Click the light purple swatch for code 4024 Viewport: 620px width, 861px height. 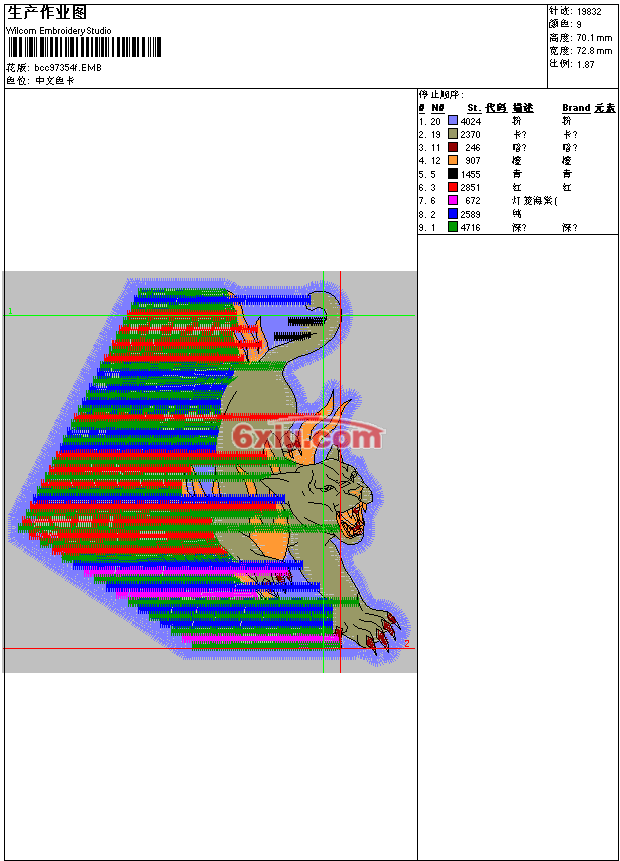pyautogui.click(x=453, y=121)
